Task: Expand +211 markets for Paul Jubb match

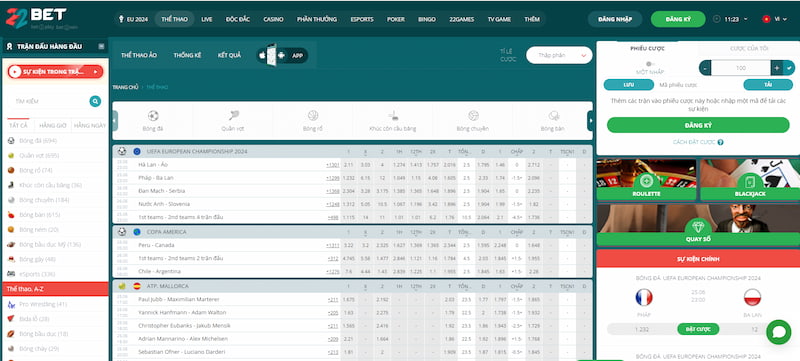Action: tap(334, 299)
